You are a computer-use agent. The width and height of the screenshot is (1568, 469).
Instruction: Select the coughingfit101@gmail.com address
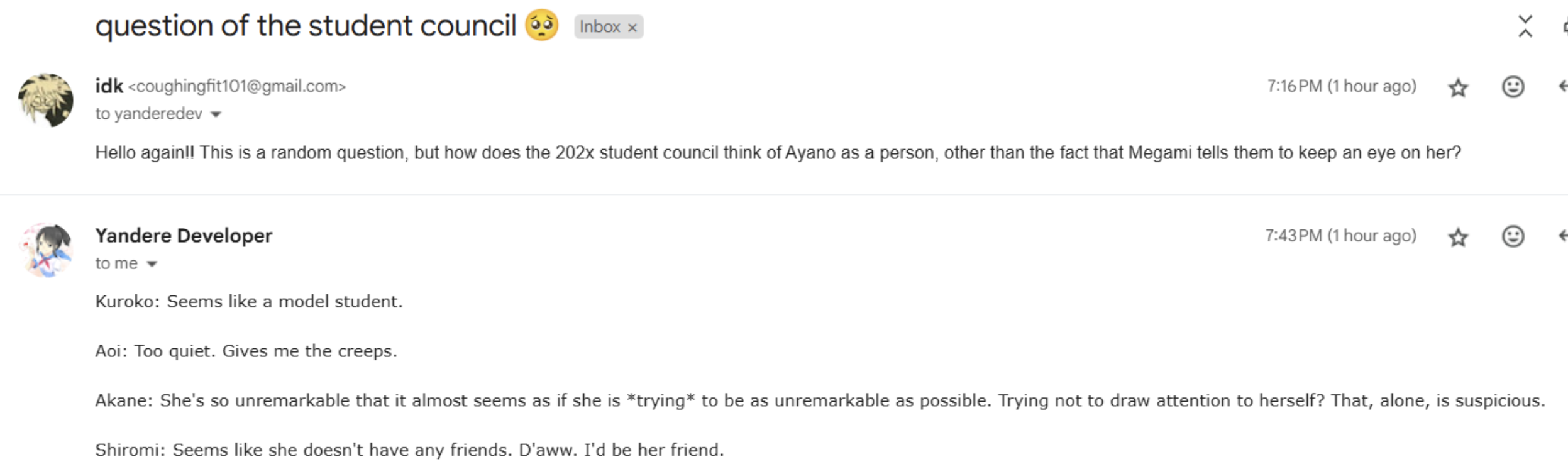pyautogui.click(x=237, y=87)
